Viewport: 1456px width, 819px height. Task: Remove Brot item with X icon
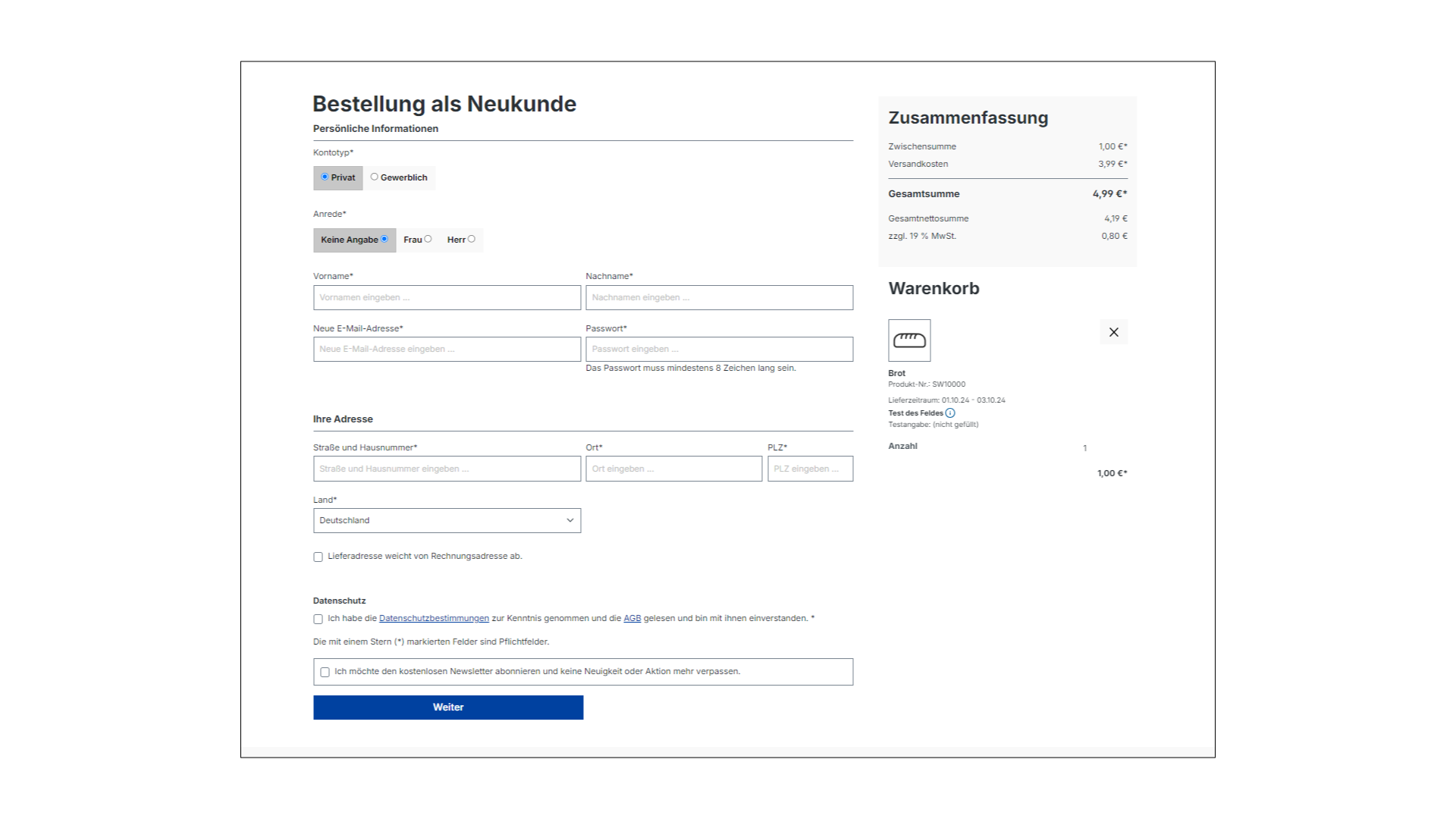pos(1113,332)
